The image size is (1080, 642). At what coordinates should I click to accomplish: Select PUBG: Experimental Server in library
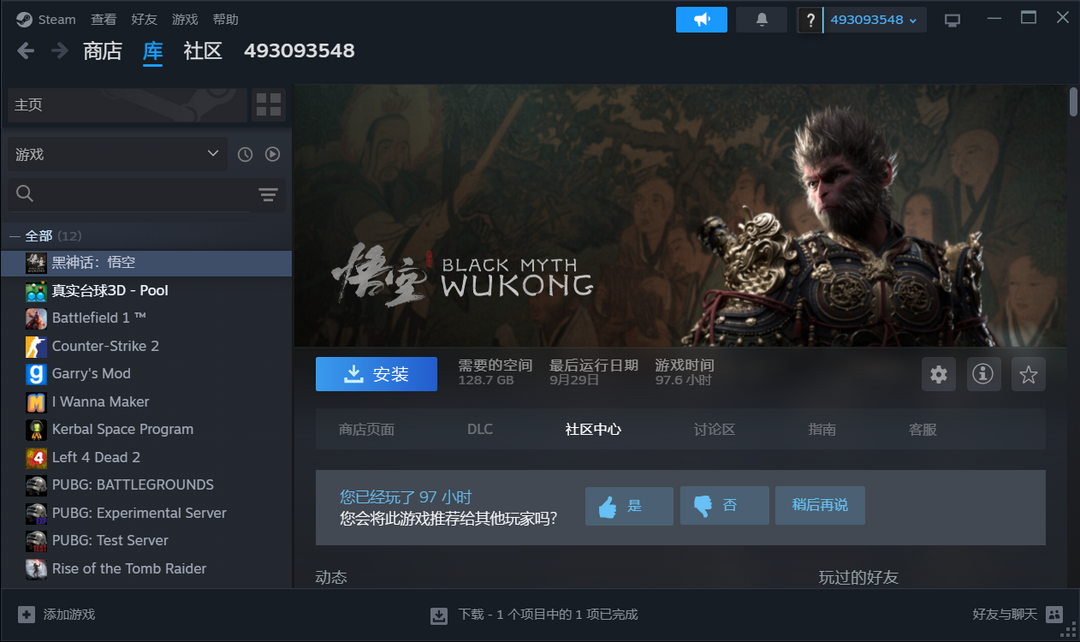point(147,513)
